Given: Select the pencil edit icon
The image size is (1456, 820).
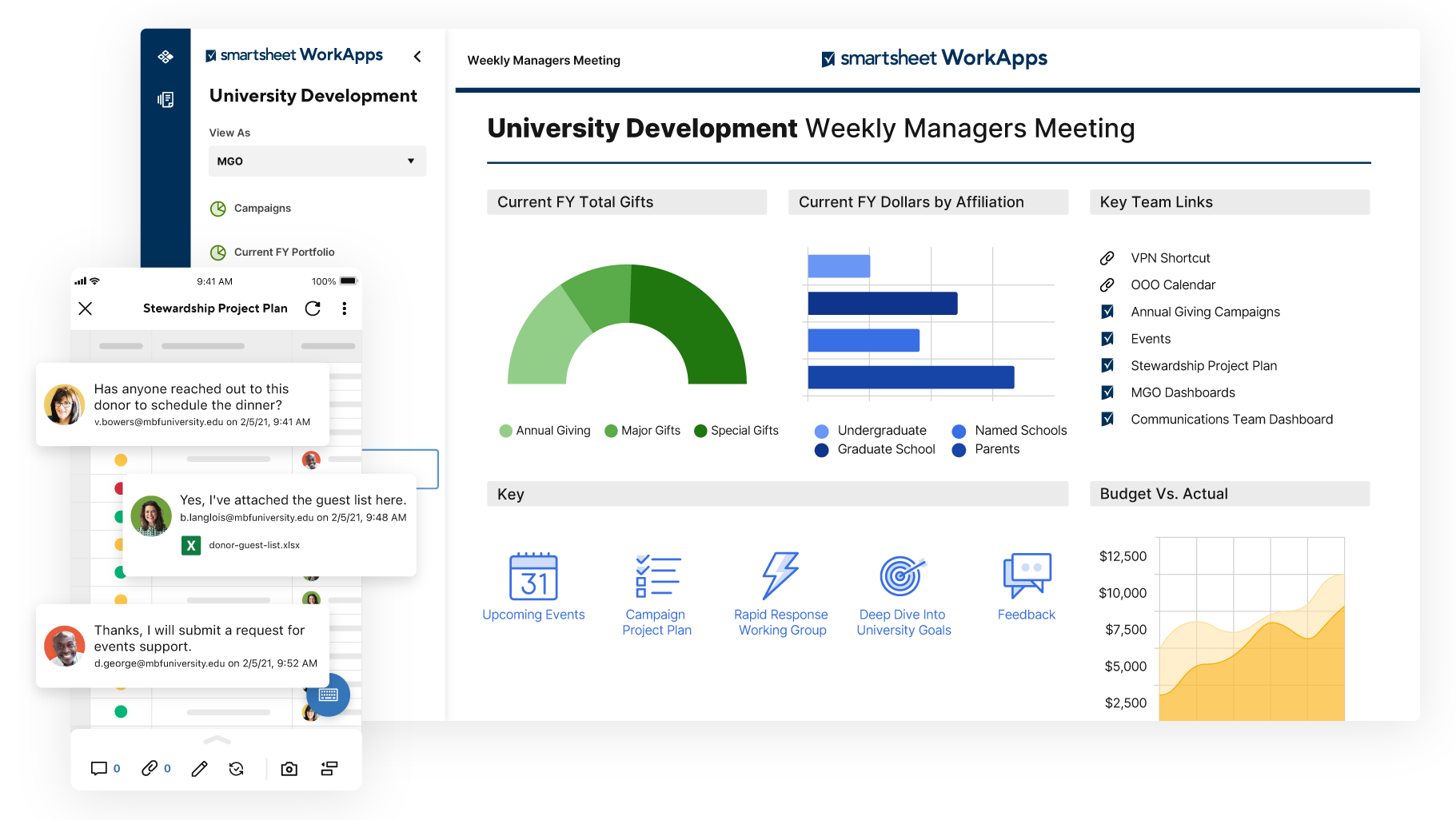Looking at the screenshot, I should tap(198, 768).
